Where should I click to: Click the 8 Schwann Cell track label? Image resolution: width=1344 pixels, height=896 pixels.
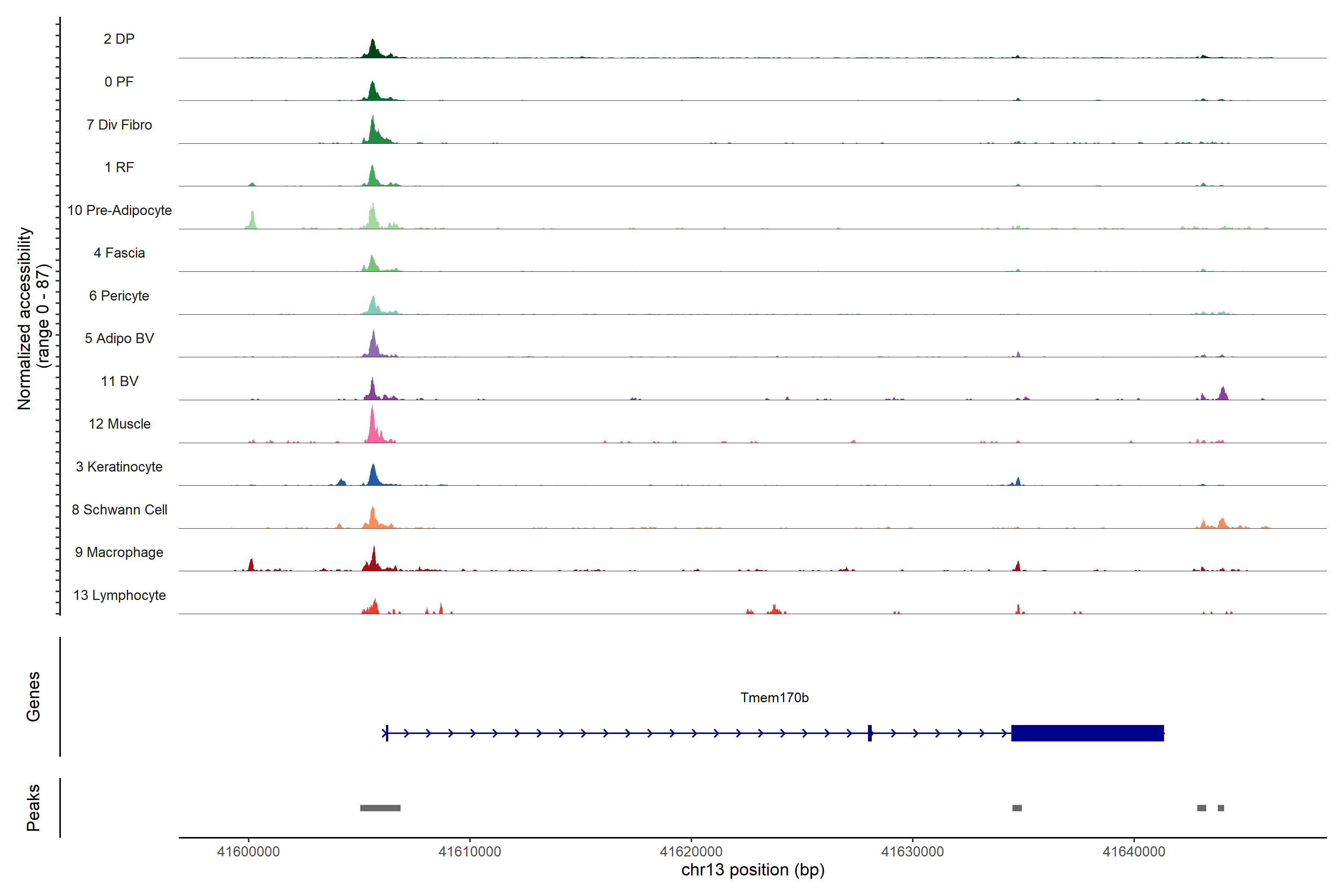coord(119,510)
